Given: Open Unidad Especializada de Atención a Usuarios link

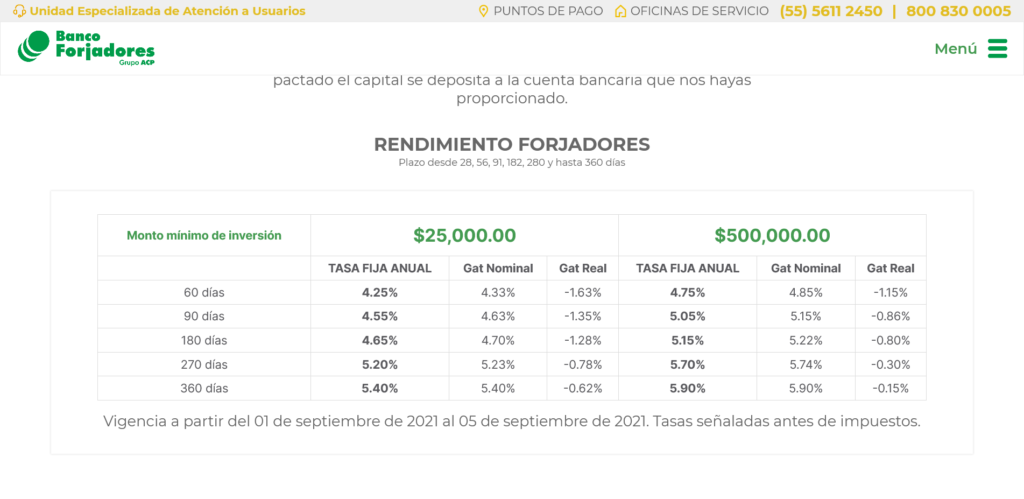Looking at the screenshot, I should pos(167,11).
